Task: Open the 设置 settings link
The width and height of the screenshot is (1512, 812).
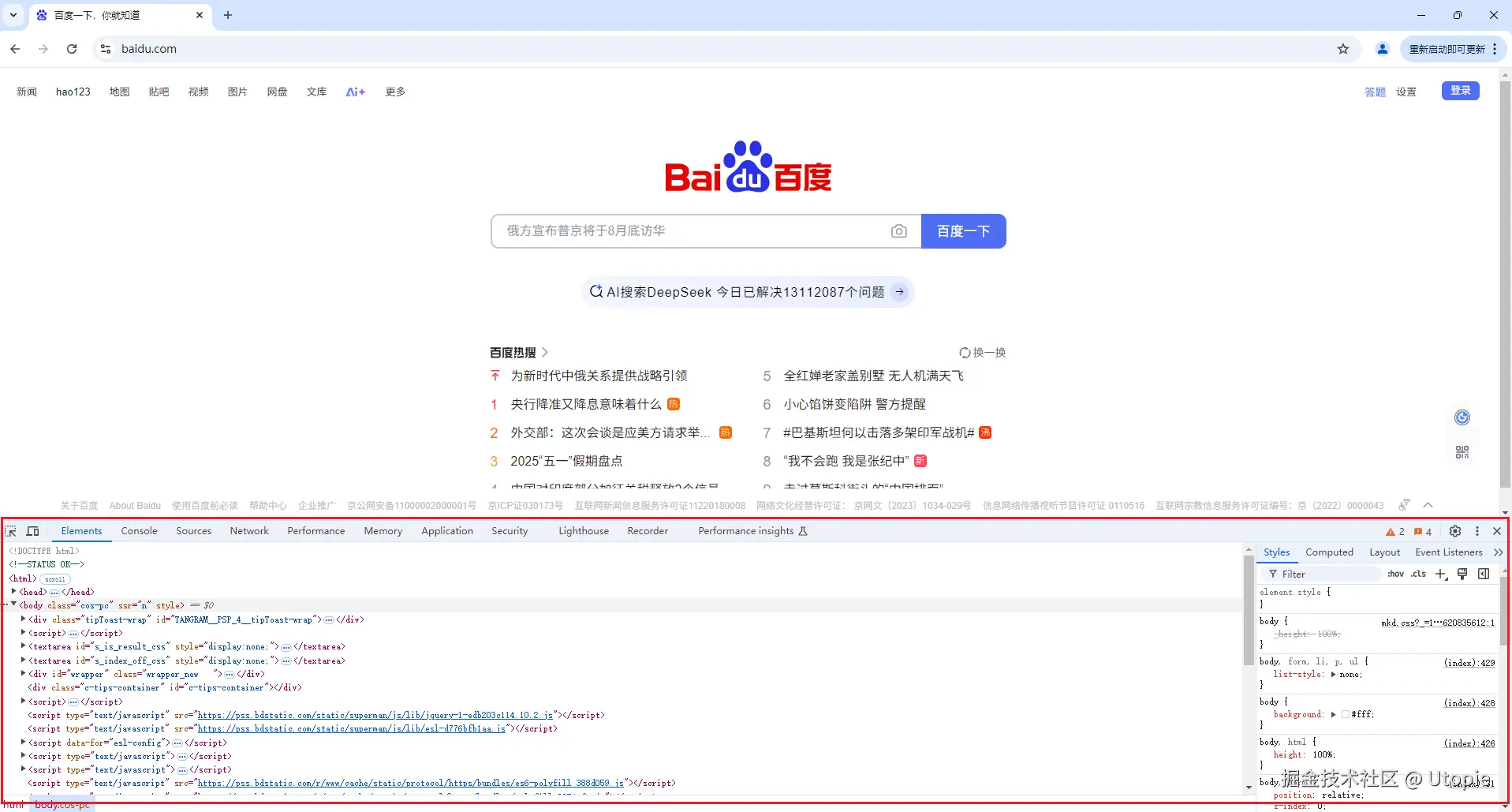Action: pyautogui.click(x=1406, y=92)
